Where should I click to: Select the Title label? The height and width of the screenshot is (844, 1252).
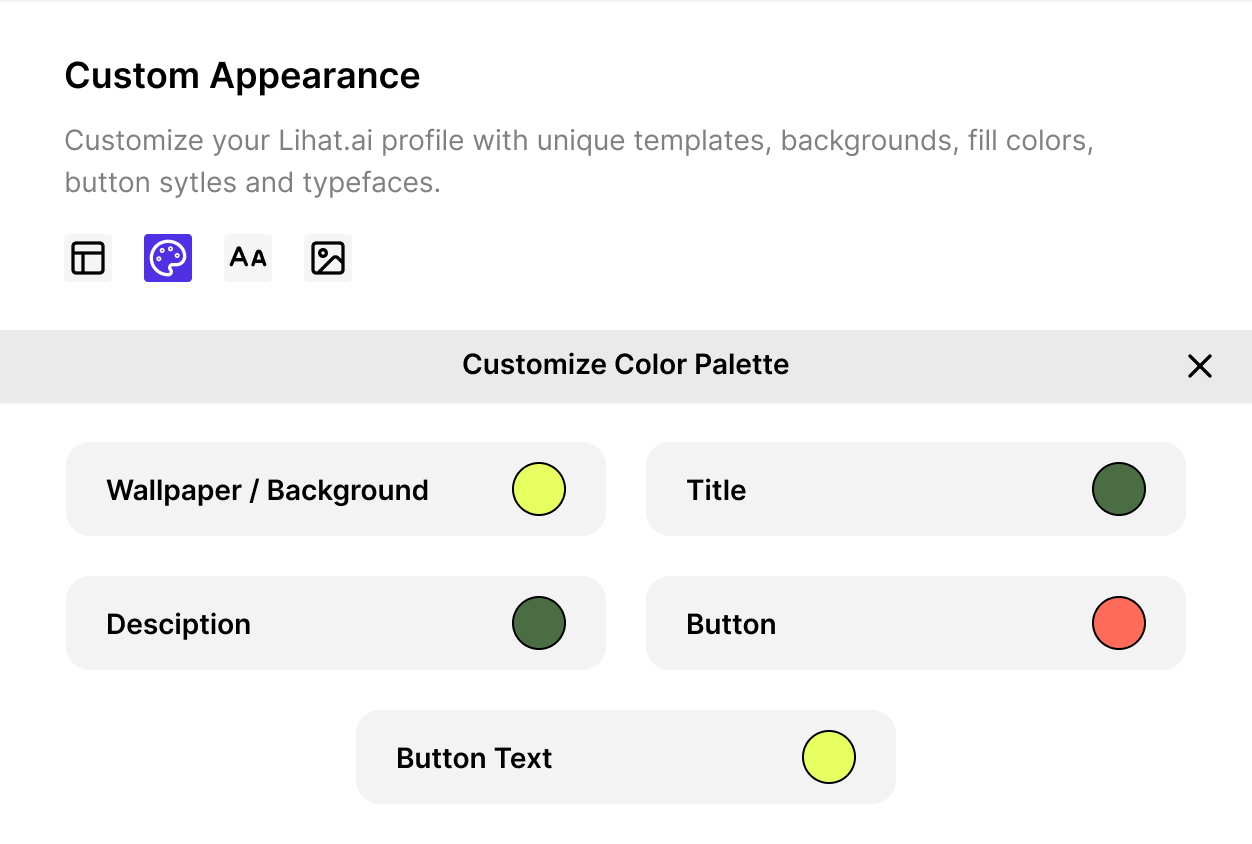pyautogui.click(x=716, y=490)
